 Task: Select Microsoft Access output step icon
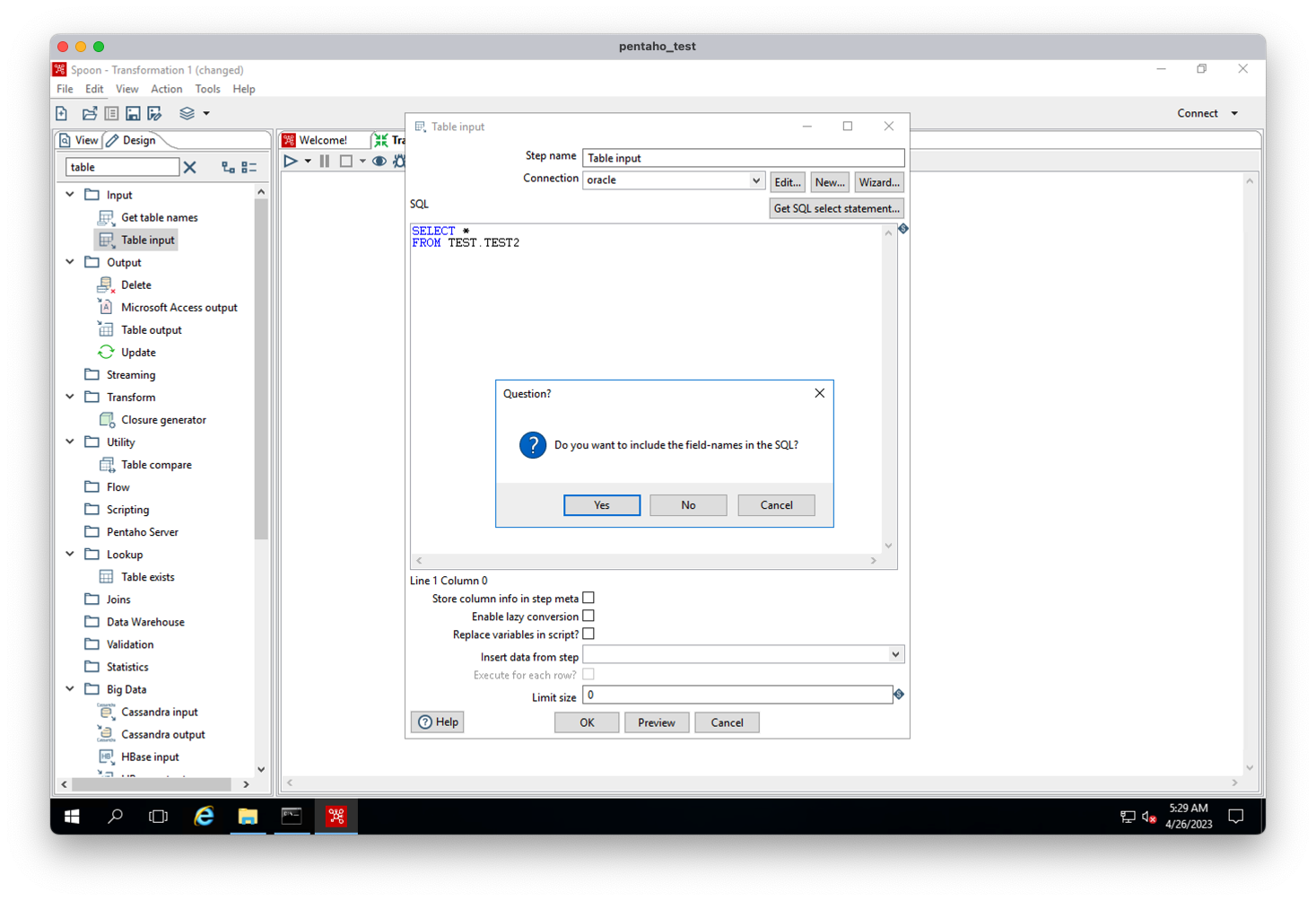coord(106,307)
